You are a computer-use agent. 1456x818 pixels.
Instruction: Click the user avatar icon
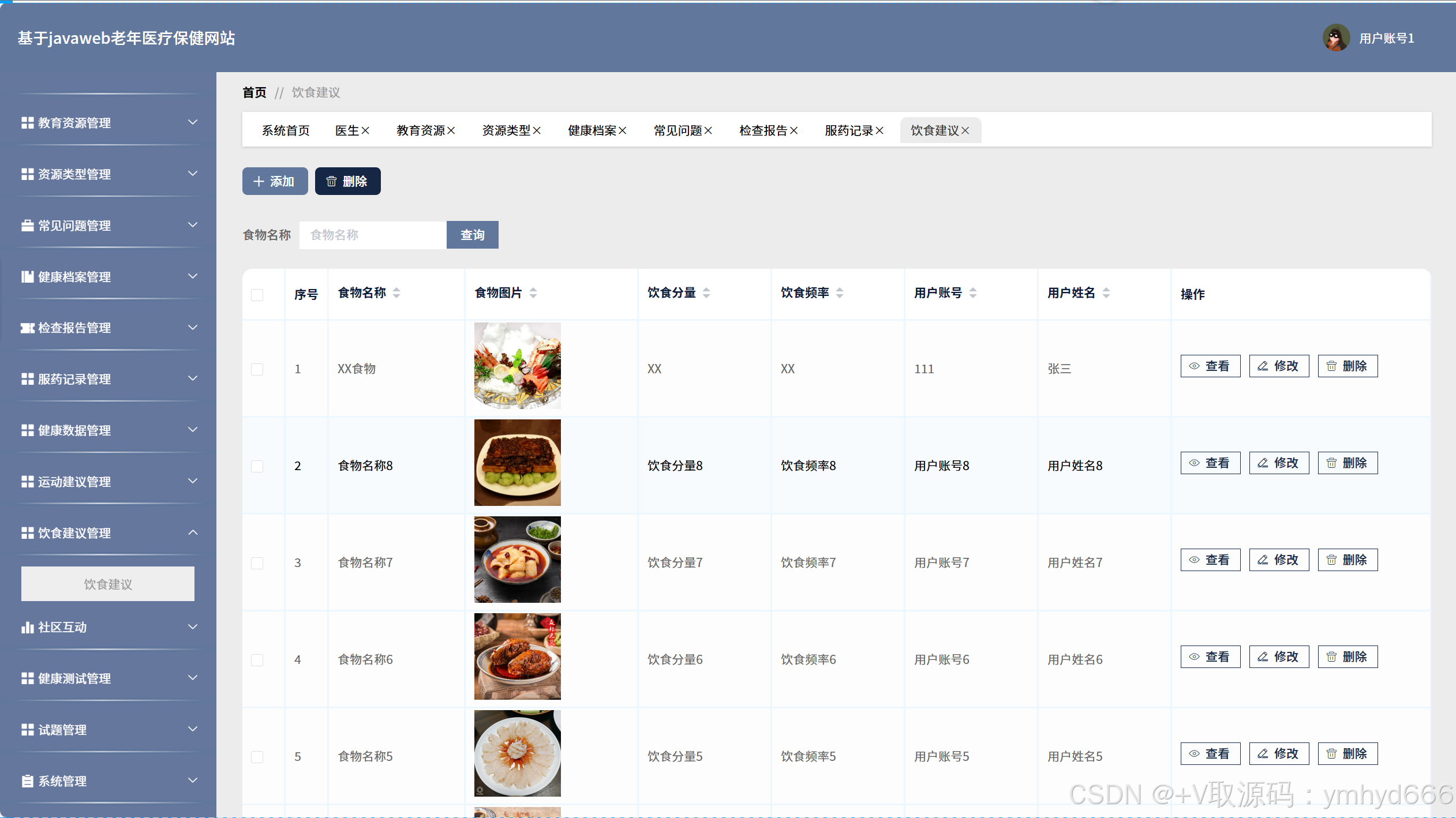coord(1335,38)
